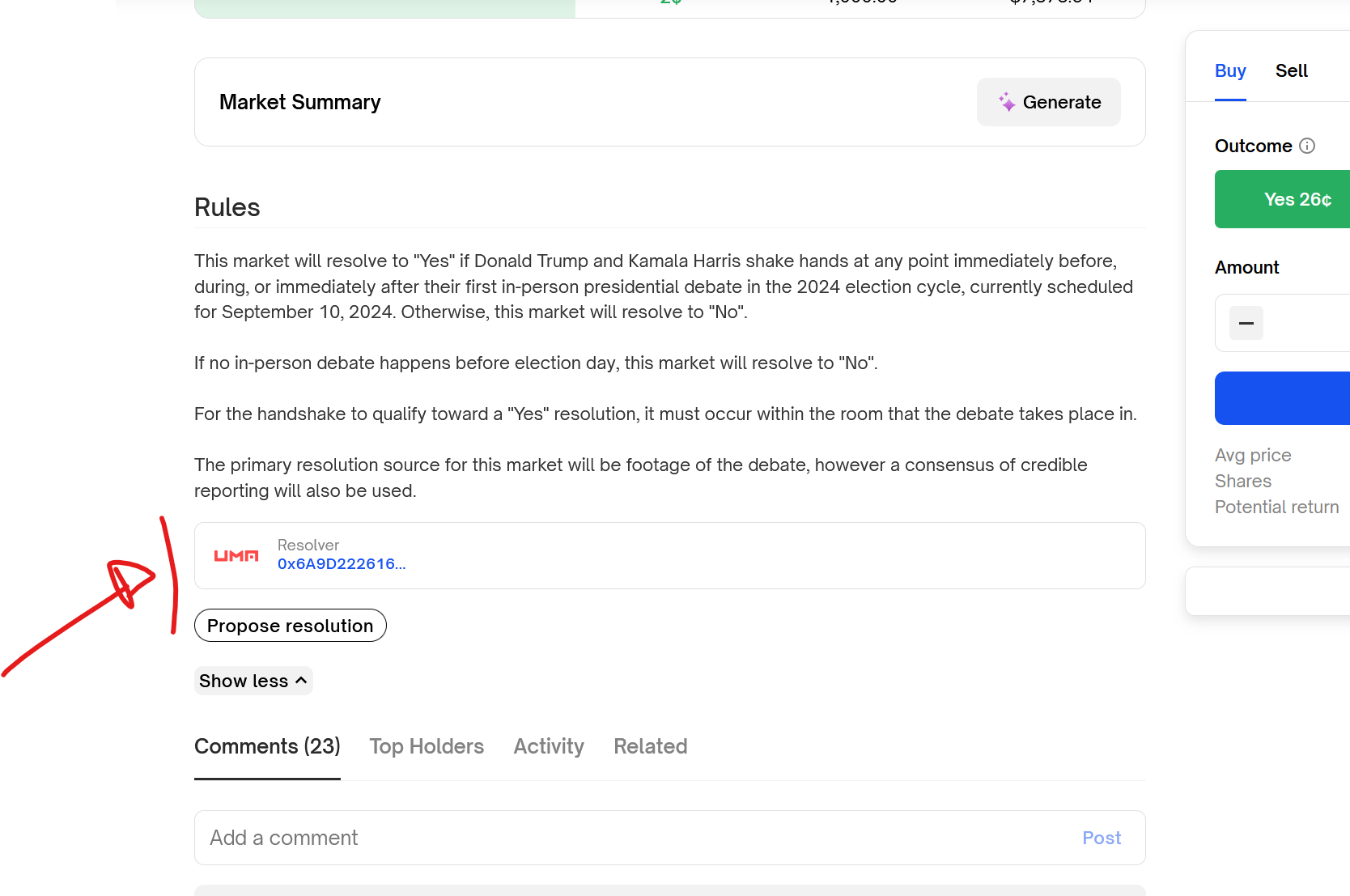Click the UMA resolver logo
The image size is (1350, 896).
tap(236, 556)
